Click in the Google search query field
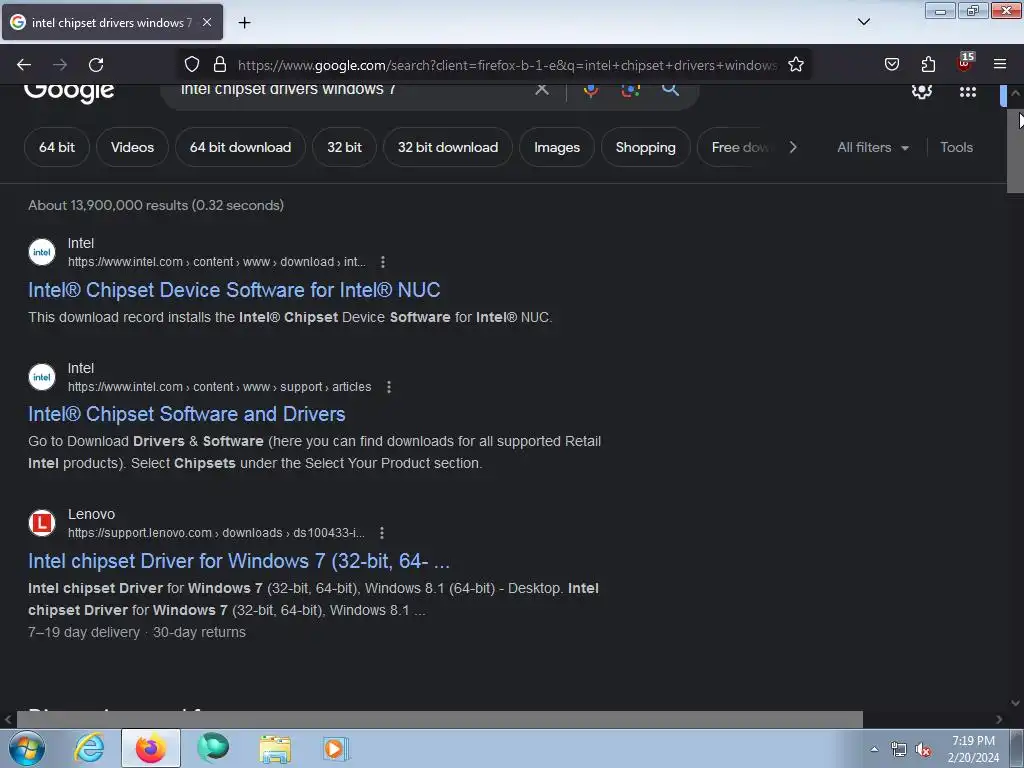This screenshot has width=1024, height=768. 353,89
